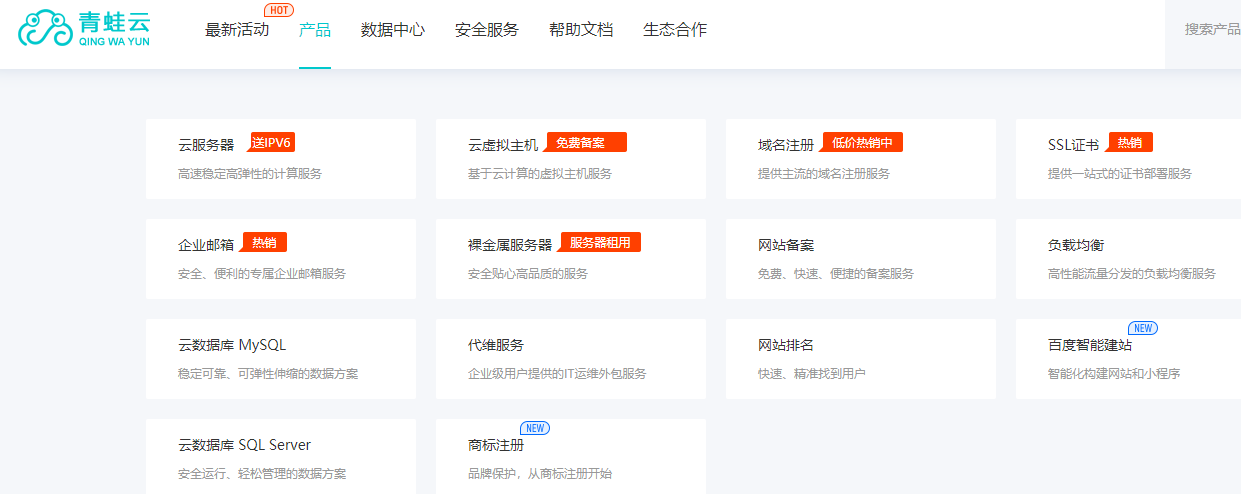The image size is (1241, 494).
Task: Open the 数据中心 menu
Action: pos(393,30)
